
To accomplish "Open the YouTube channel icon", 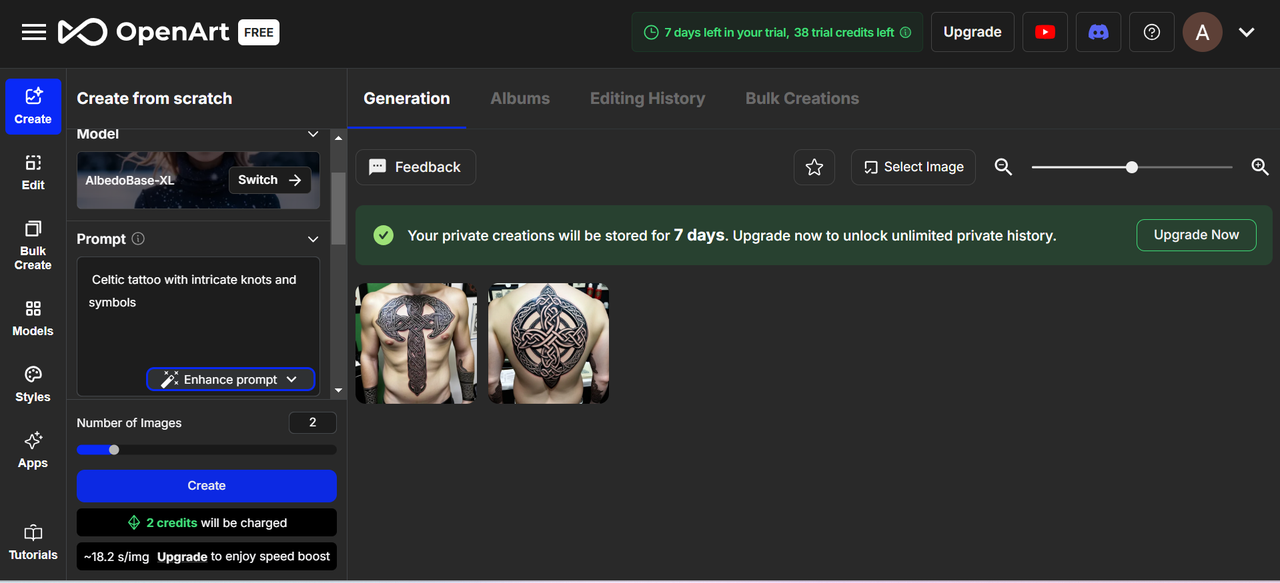I will click(x=1045, y=32).
